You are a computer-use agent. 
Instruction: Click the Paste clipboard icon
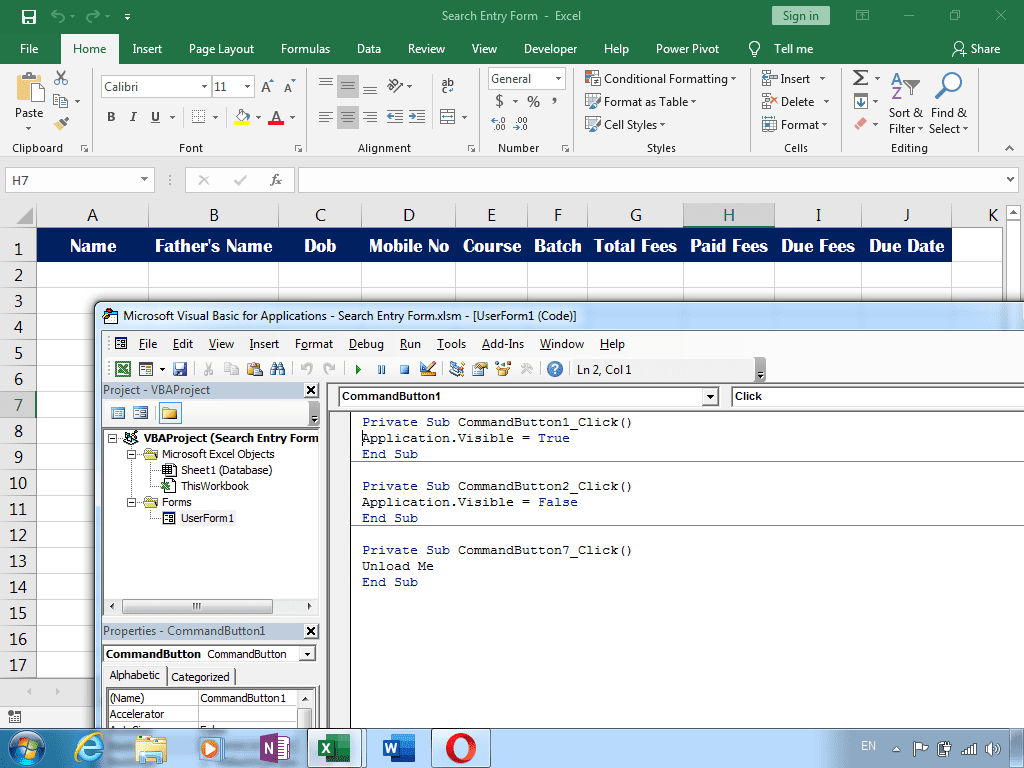point(29,88)
